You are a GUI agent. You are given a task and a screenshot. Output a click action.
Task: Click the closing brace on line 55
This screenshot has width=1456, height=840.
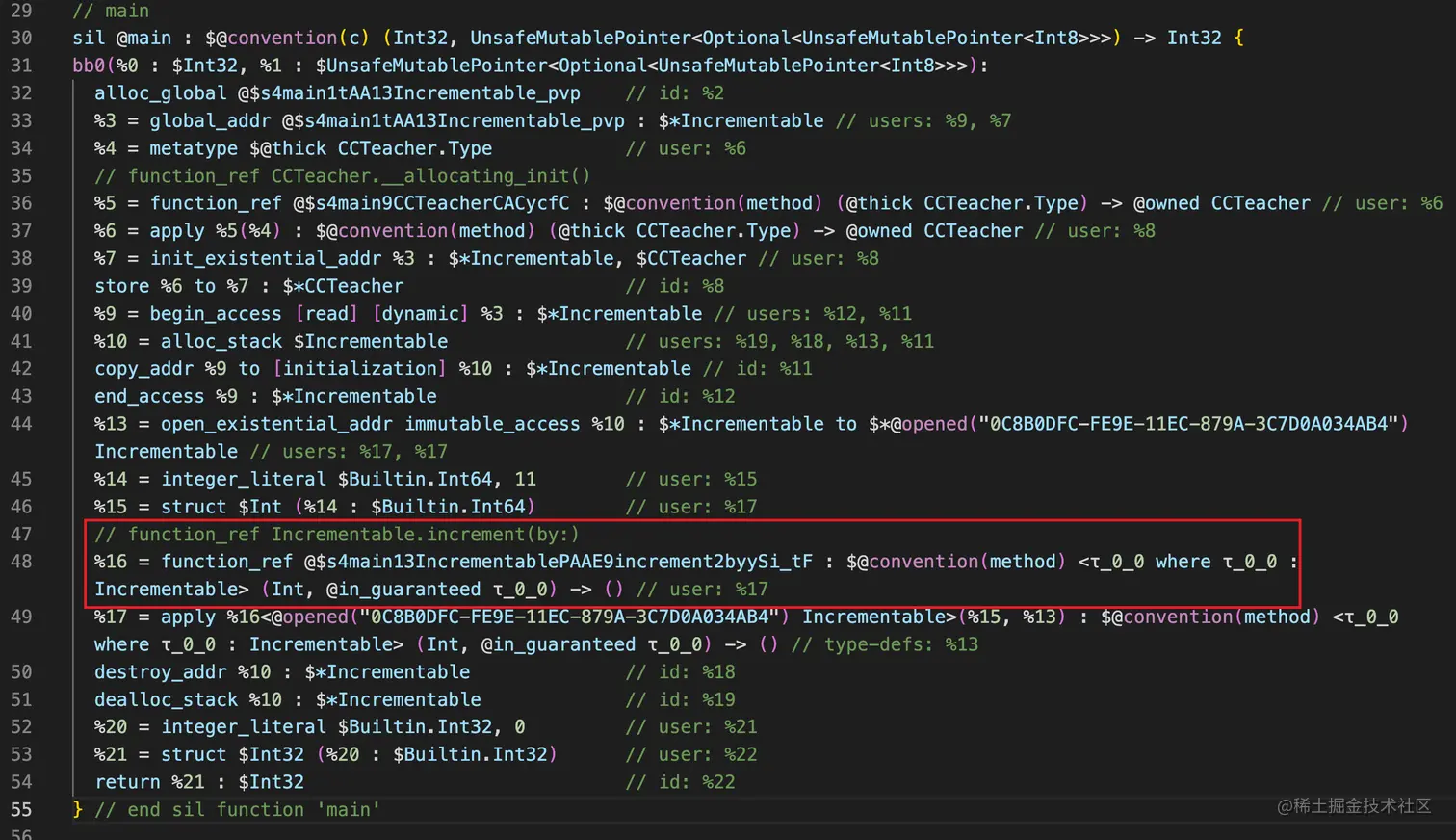coord(76,809)
